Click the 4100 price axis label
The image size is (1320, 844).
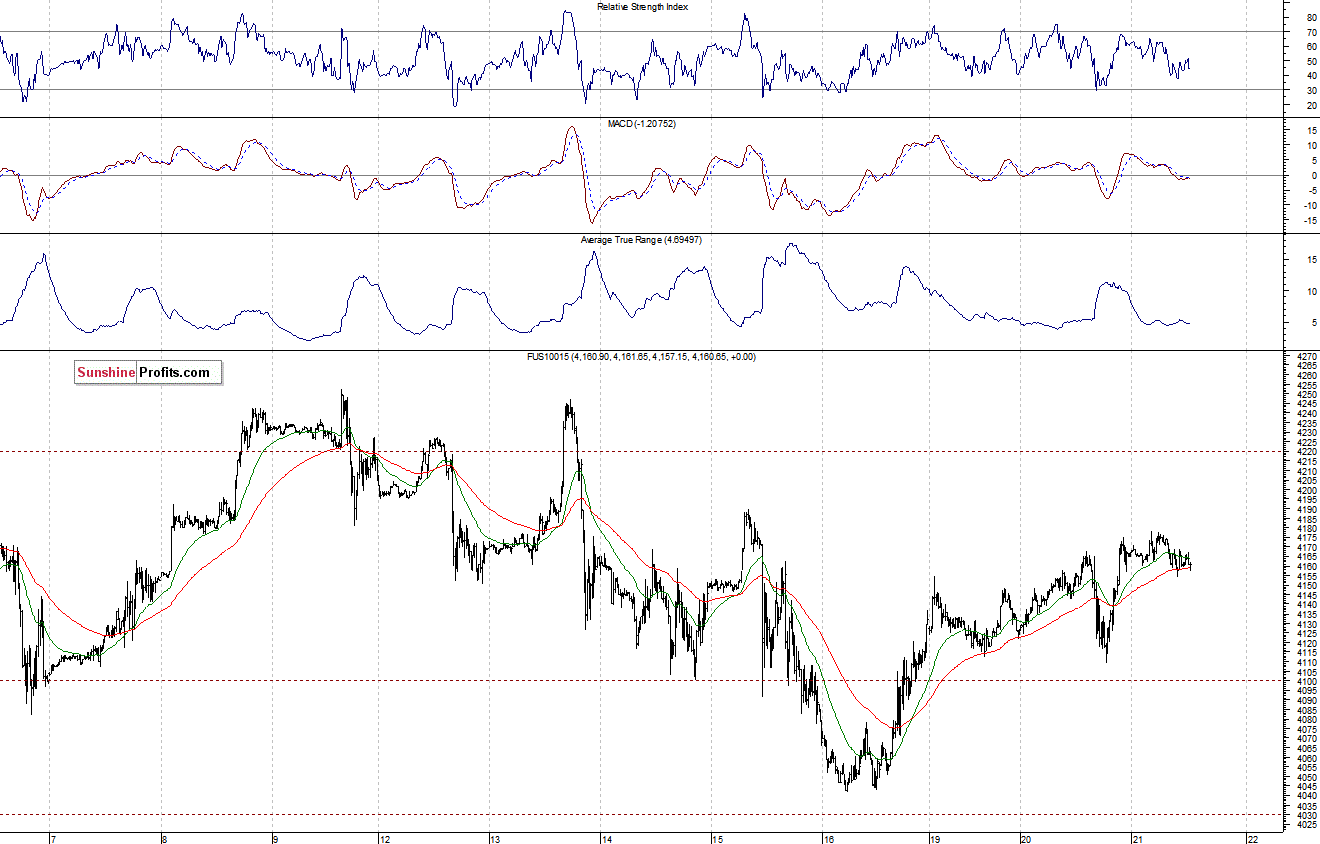pos(1309,681)
